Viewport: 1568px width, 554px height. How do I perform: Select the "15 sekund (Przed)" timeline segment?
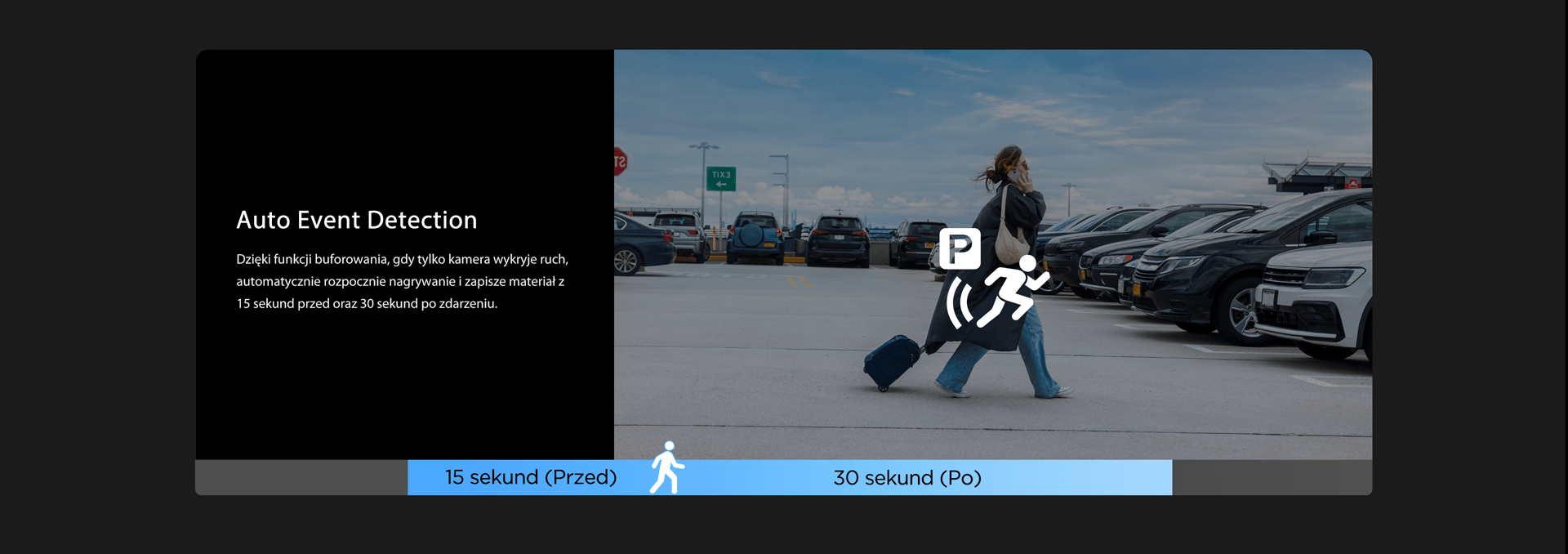click(530, 477)
